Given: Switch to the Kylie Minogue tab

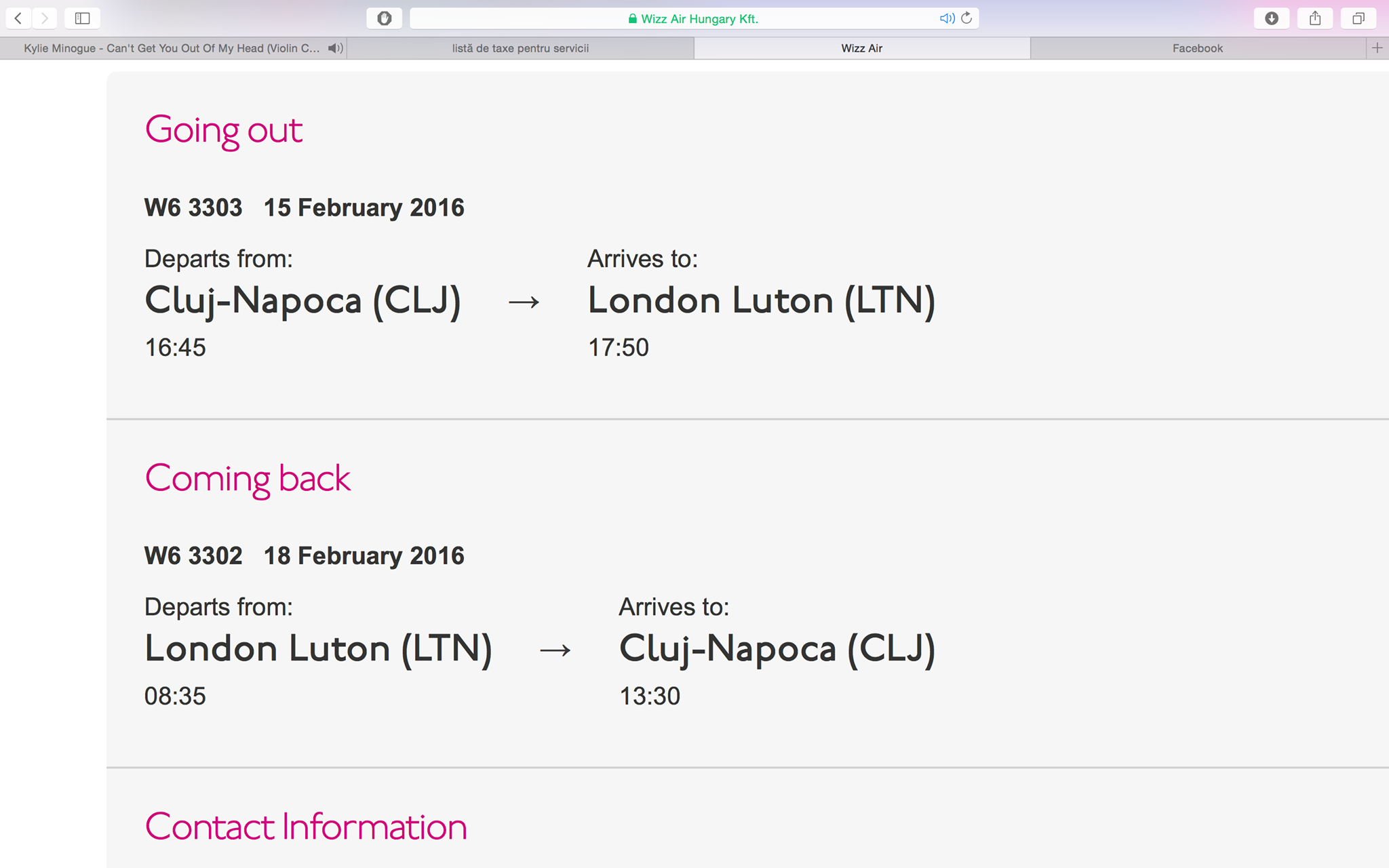Looking at the screenshot, I should coord(172,48).
